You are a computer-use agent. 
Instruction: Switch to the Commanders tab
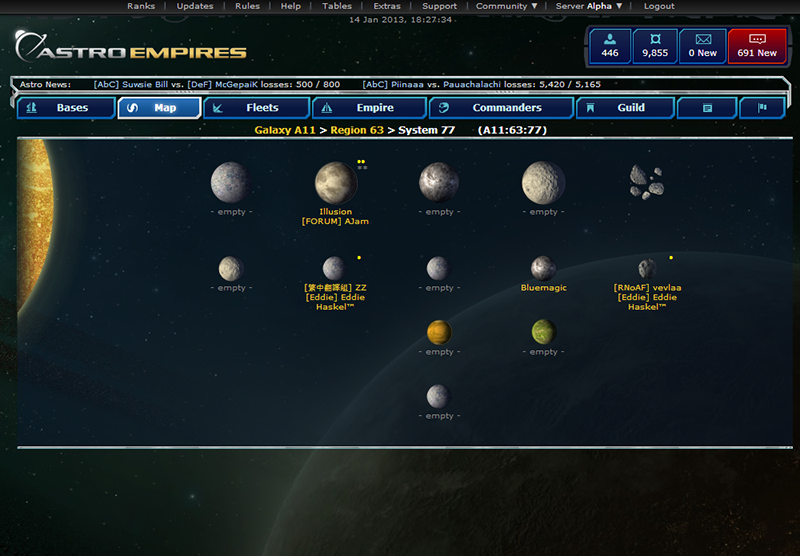[x=502, y=108]
